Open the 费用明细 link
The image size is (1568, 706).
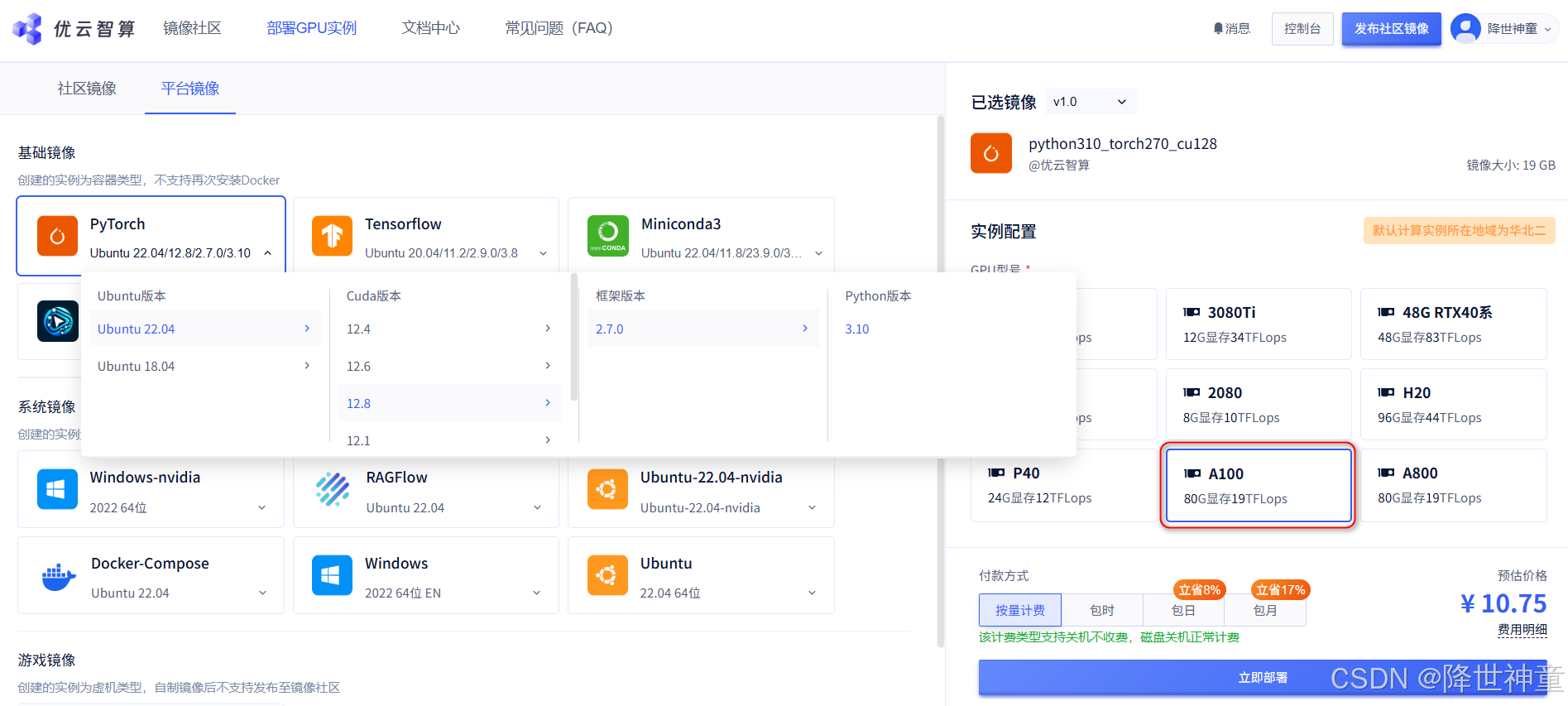[x=1522, y=630]
